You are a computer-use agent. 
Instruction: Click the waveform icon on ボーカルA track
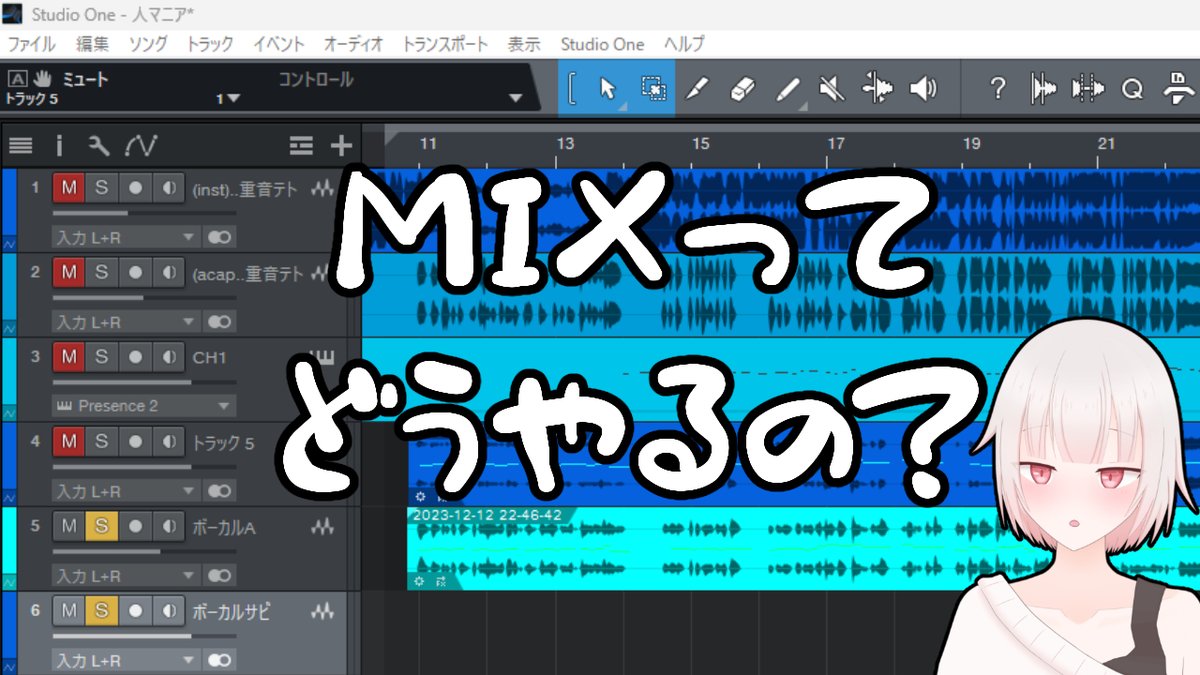tap(322, 526)
